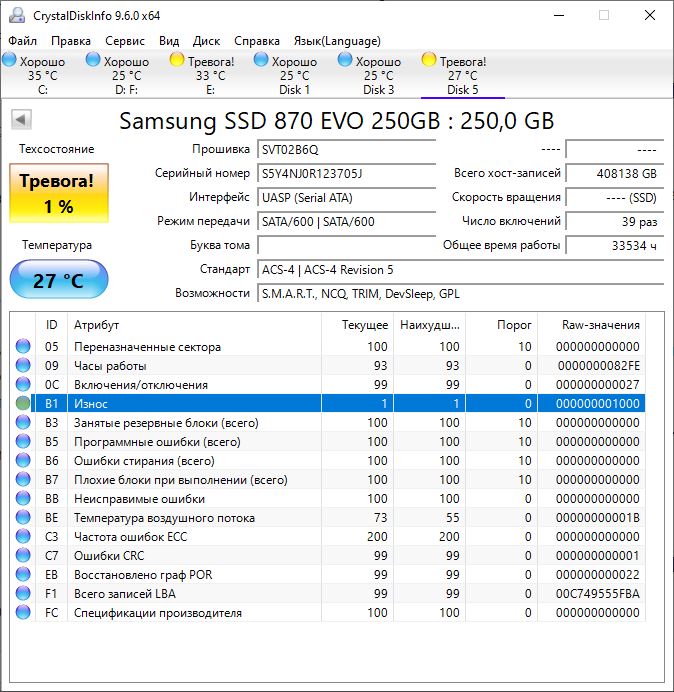
Task: Select the Переназначенные сектора attribute row
Action: [329, 346]
